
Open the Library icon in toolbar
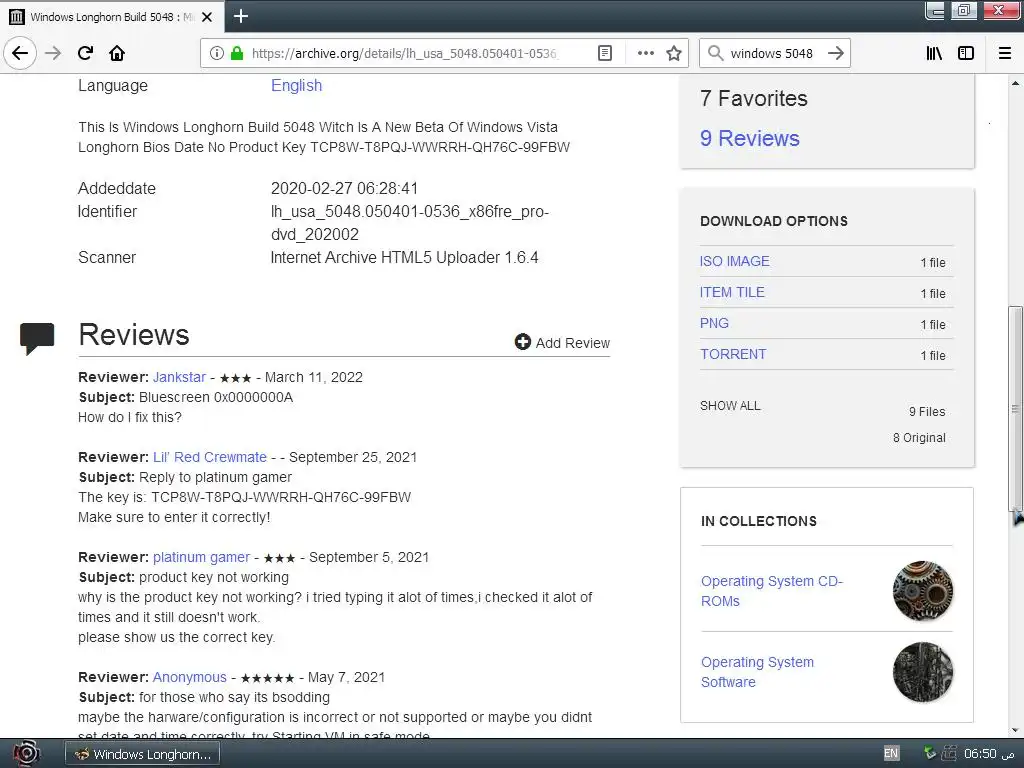coord(934,53)
